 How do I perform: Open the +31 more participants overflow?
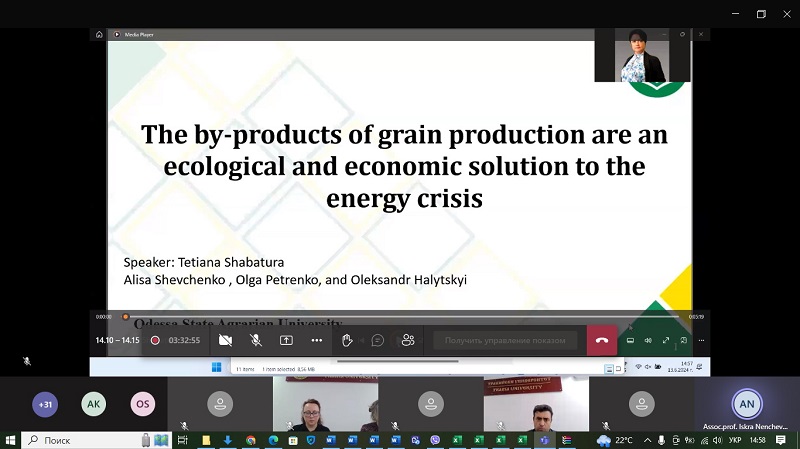click(x=44, y=404)
